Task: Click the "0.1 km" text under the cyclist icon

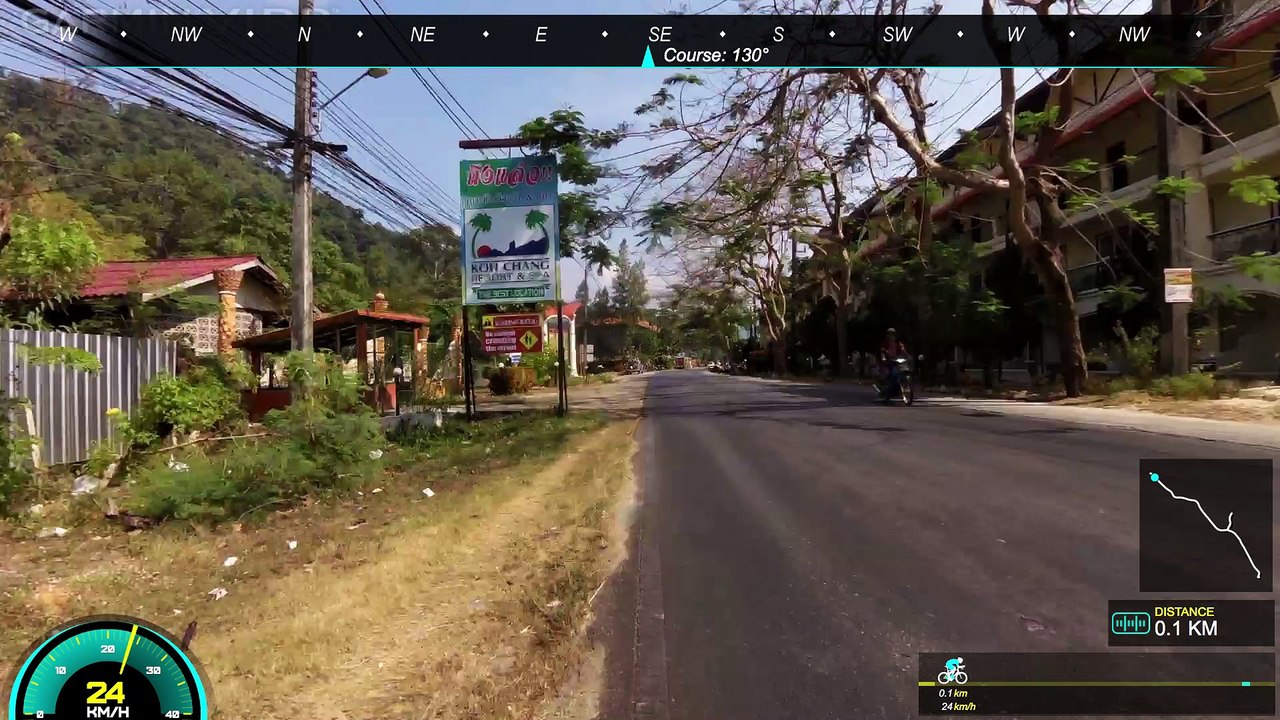Action: coord(953,693)
